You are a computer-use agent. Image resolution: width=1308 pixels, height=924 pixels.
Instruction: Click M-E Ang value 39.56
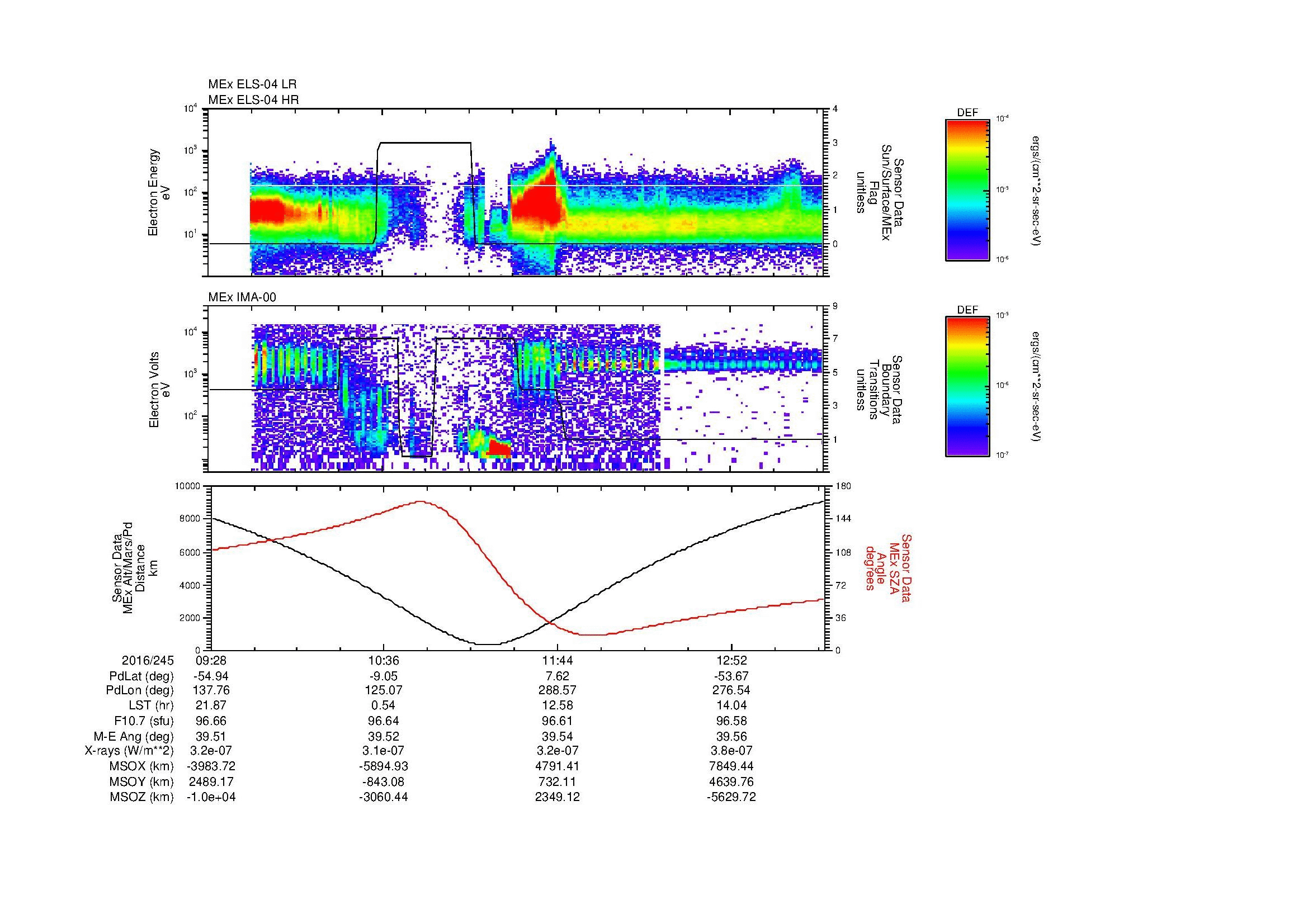click(x=731, y=737)
